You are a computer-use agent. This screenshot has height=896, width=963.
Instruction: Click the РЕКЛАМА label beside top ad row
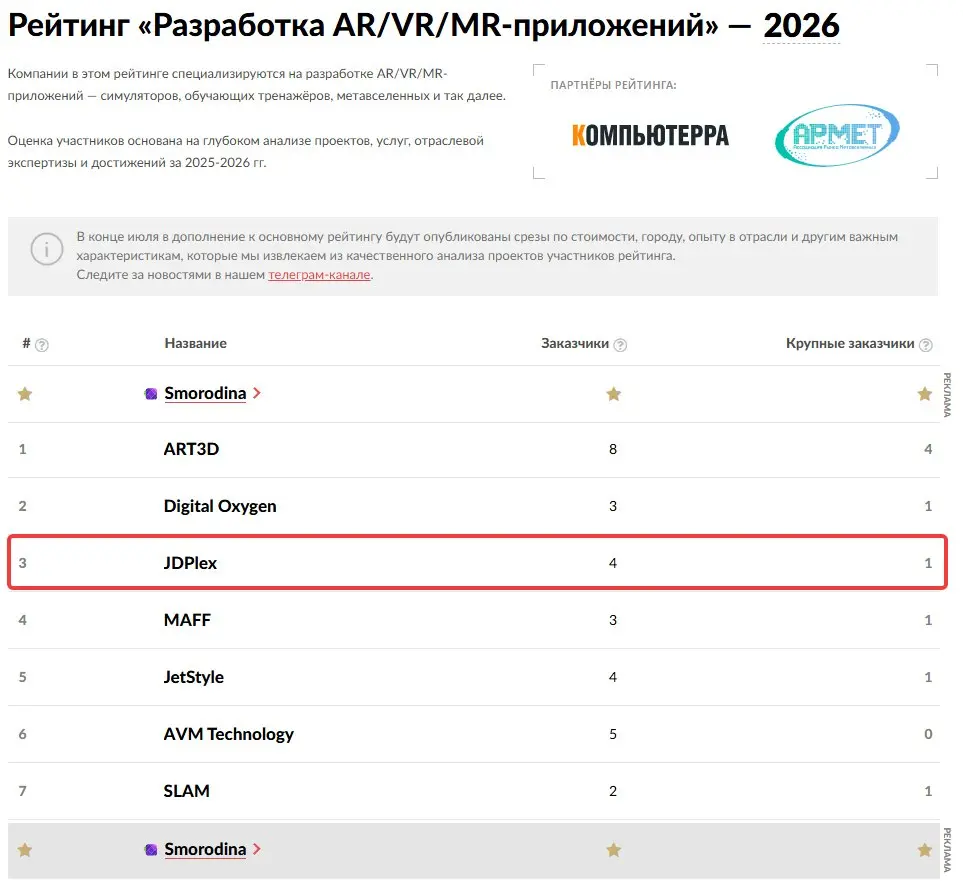(948, 394)
